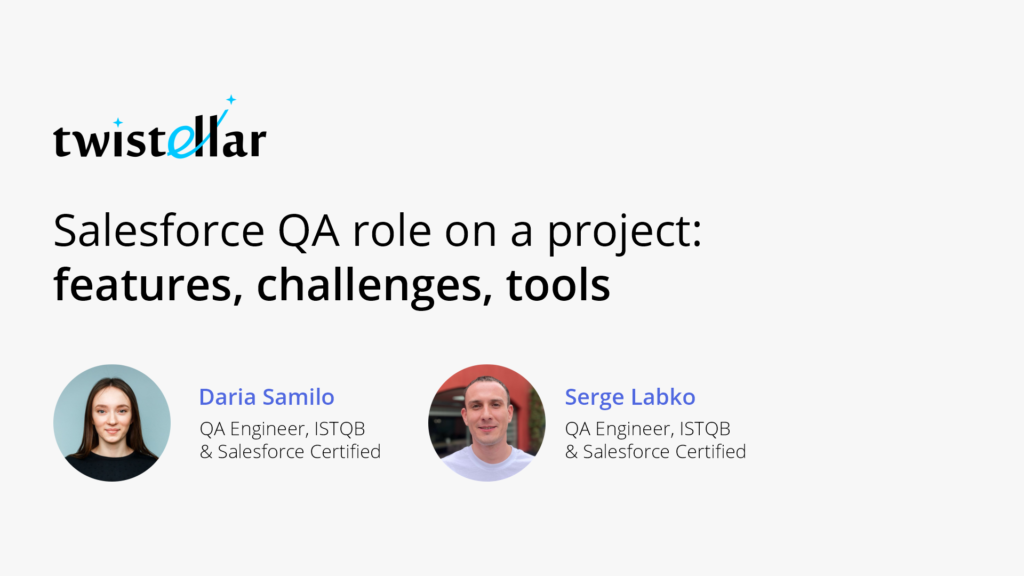Select the Daria Samilo name link
Screen dimensions: 1024x576
pyautogui.click(x=266, y=397)
